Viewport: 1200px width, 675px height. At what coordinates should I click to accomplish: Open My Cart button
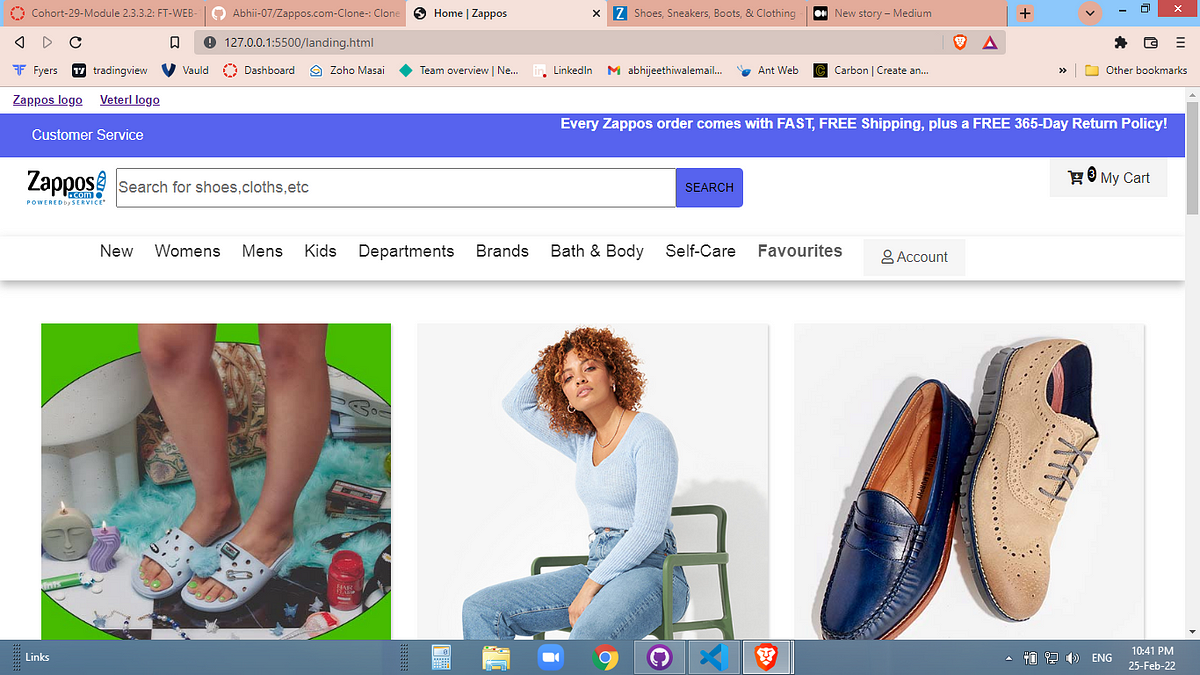[1108, 178]
